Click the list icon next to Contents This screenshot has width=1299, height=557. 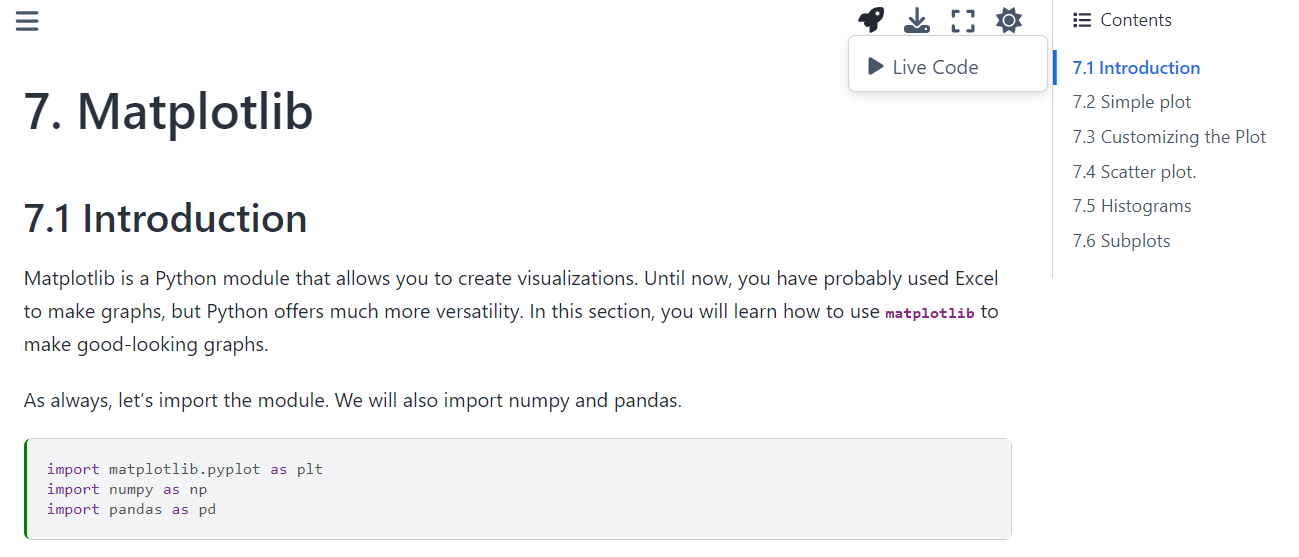click(x=1081, y=20)
